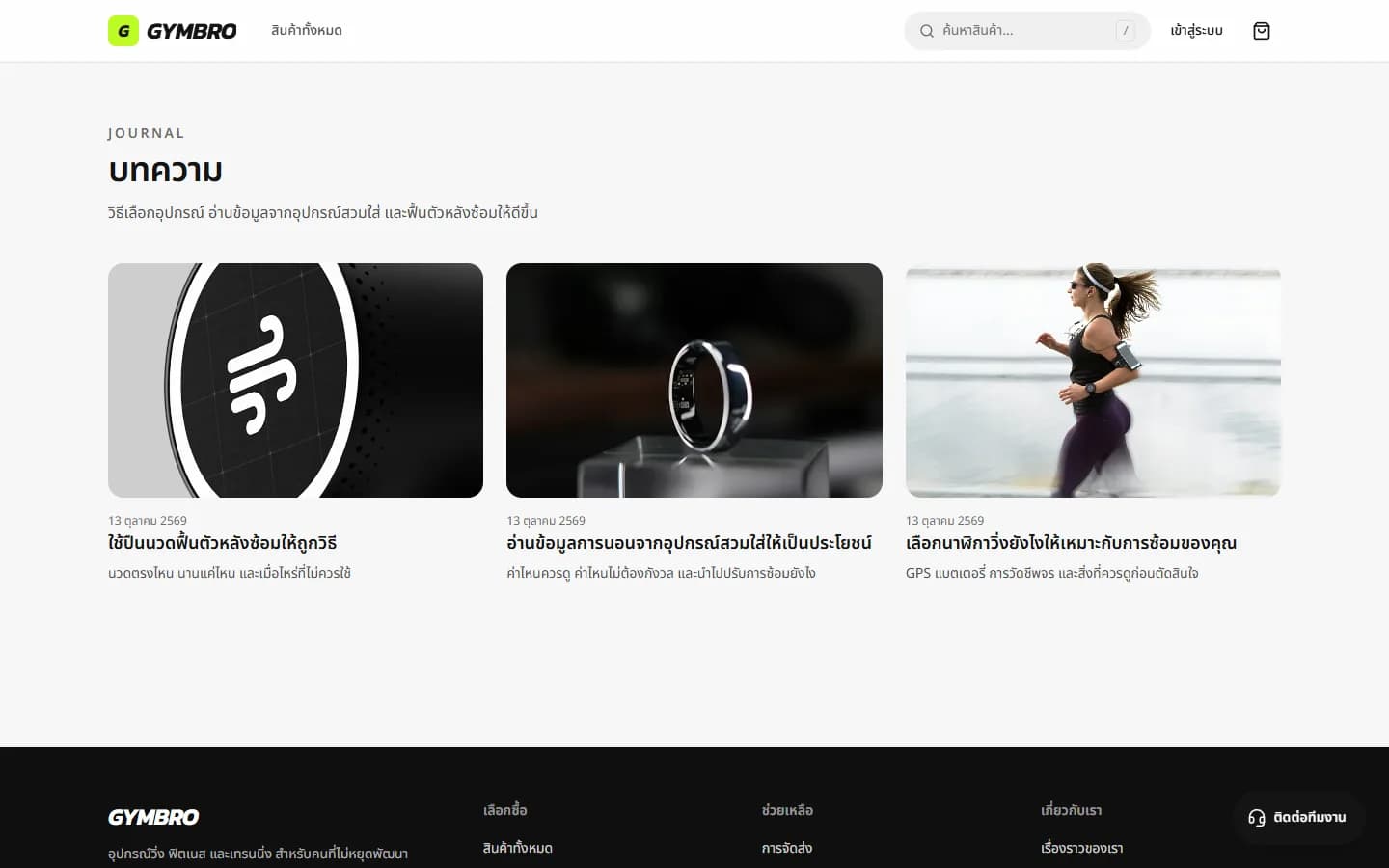
Task: Open สินค้าทั้งหมด in the top navigation
Action: pos(307,31)
